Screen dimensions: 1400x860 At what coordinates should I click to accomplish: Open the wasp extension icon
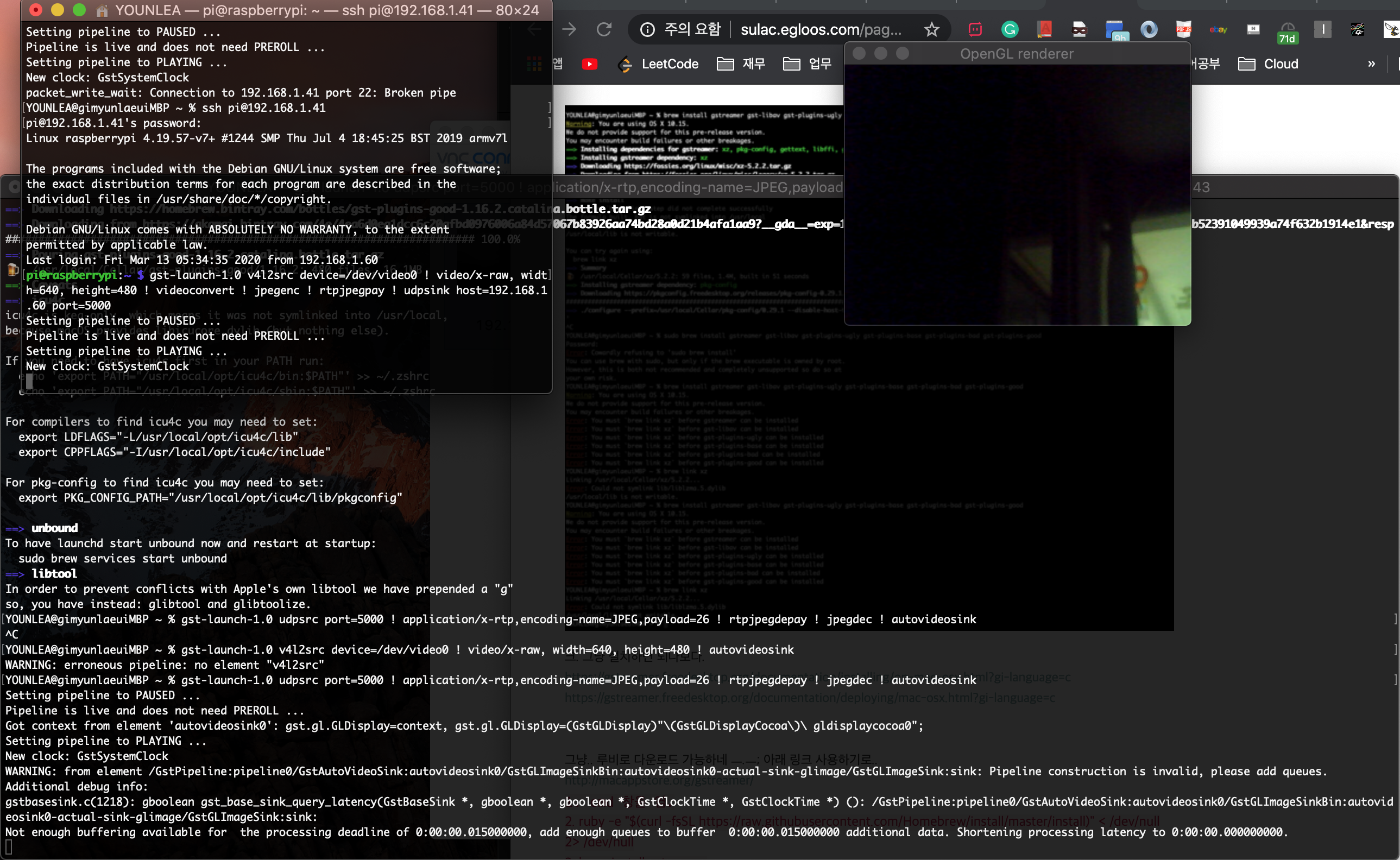pos(1391,29)
